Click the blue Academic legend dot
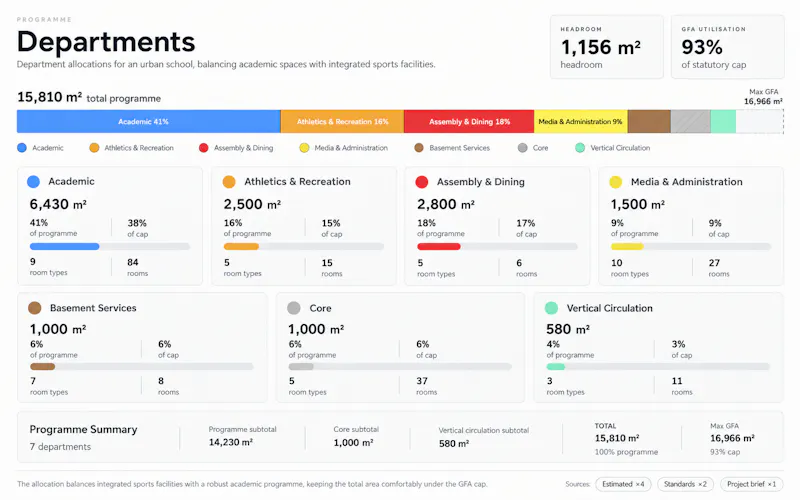 [22, 148]
